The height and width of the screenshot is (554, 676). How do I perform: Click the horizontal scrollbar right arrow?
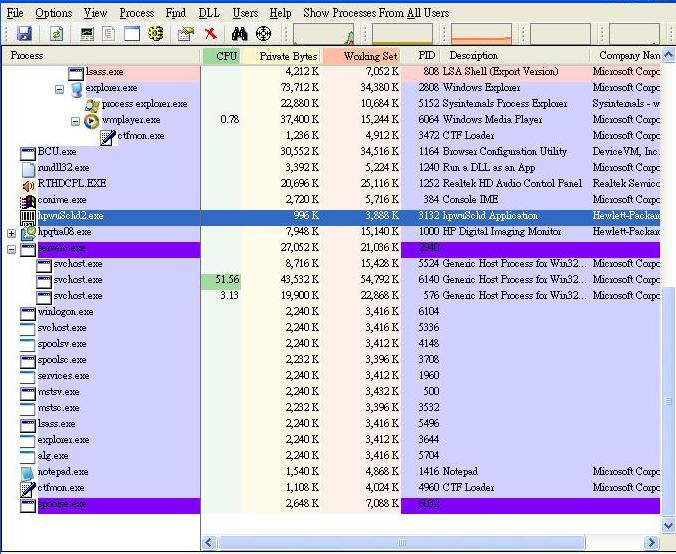(651, 542)
